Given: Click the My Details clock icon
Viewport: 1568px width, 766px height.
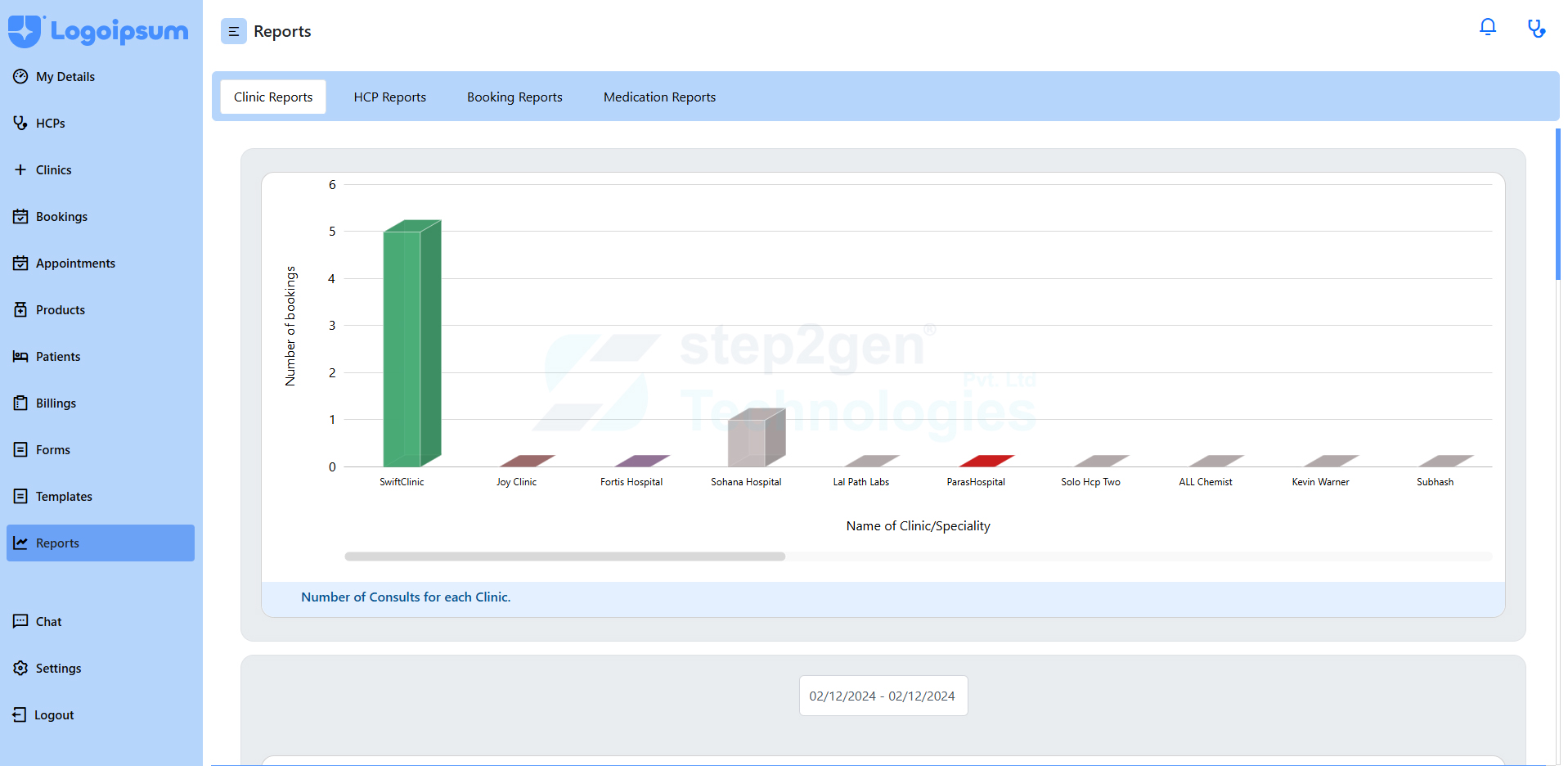Looking at the screenshot, I should [x=20, y=76].
